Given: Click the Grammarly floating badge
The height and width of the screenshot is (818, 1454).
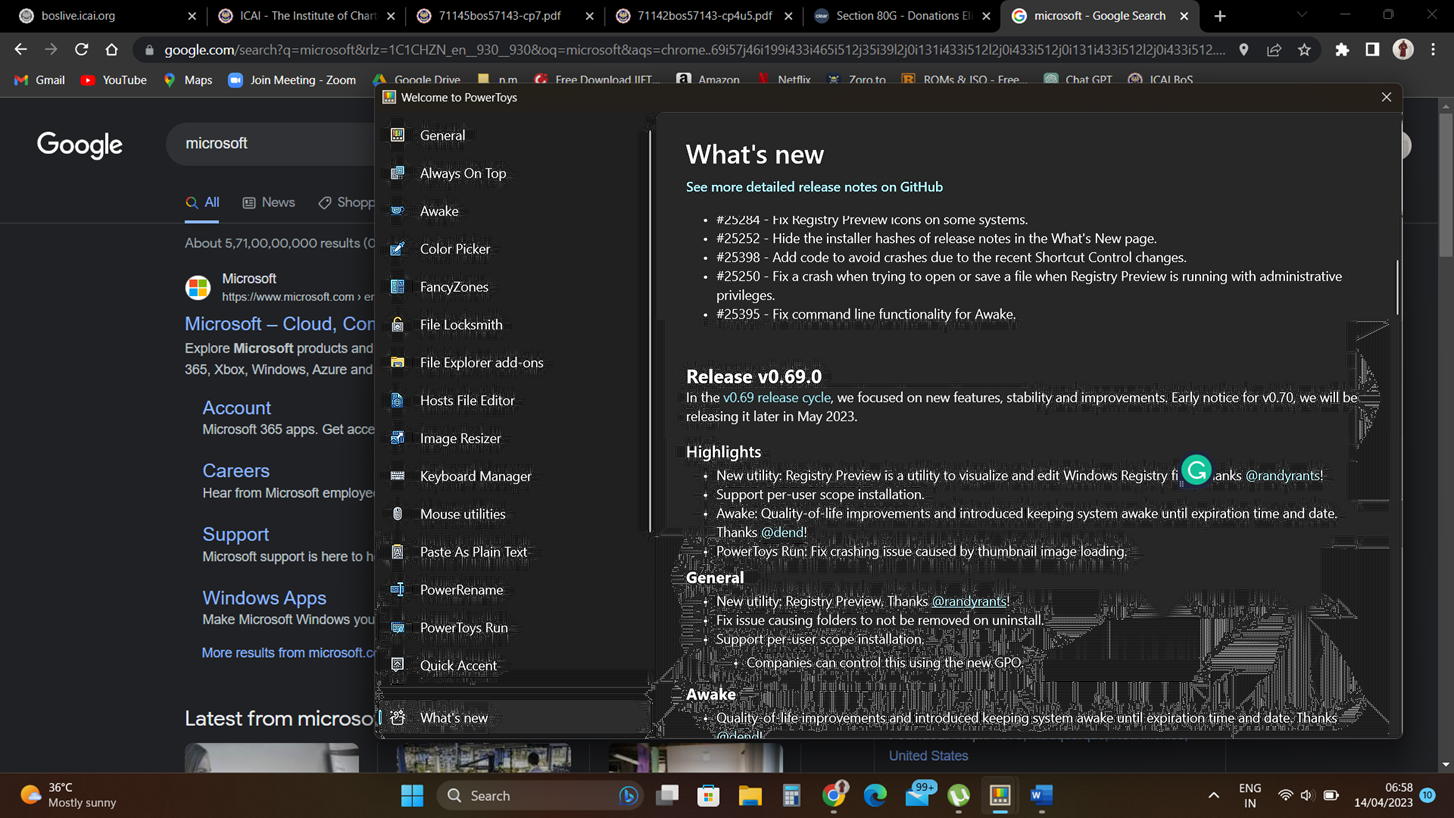Looking at the screenshot, I should click(1196, 470).
